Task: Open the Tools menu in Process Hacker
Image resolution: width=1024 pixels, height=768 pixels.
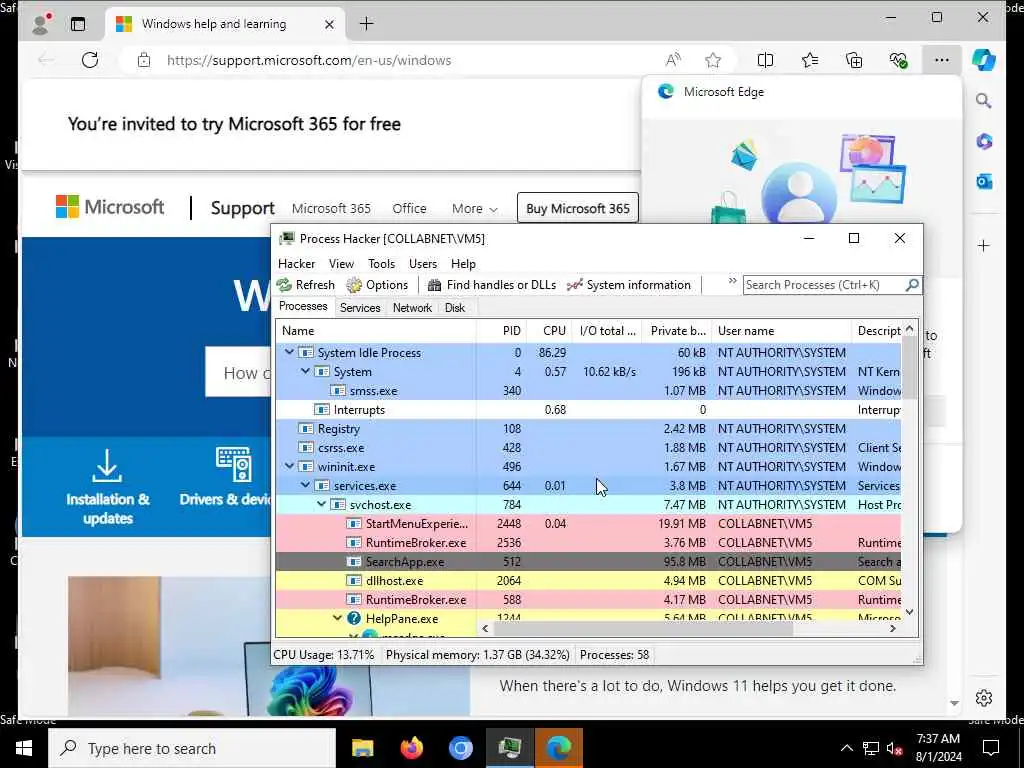Action: (381, 264)
